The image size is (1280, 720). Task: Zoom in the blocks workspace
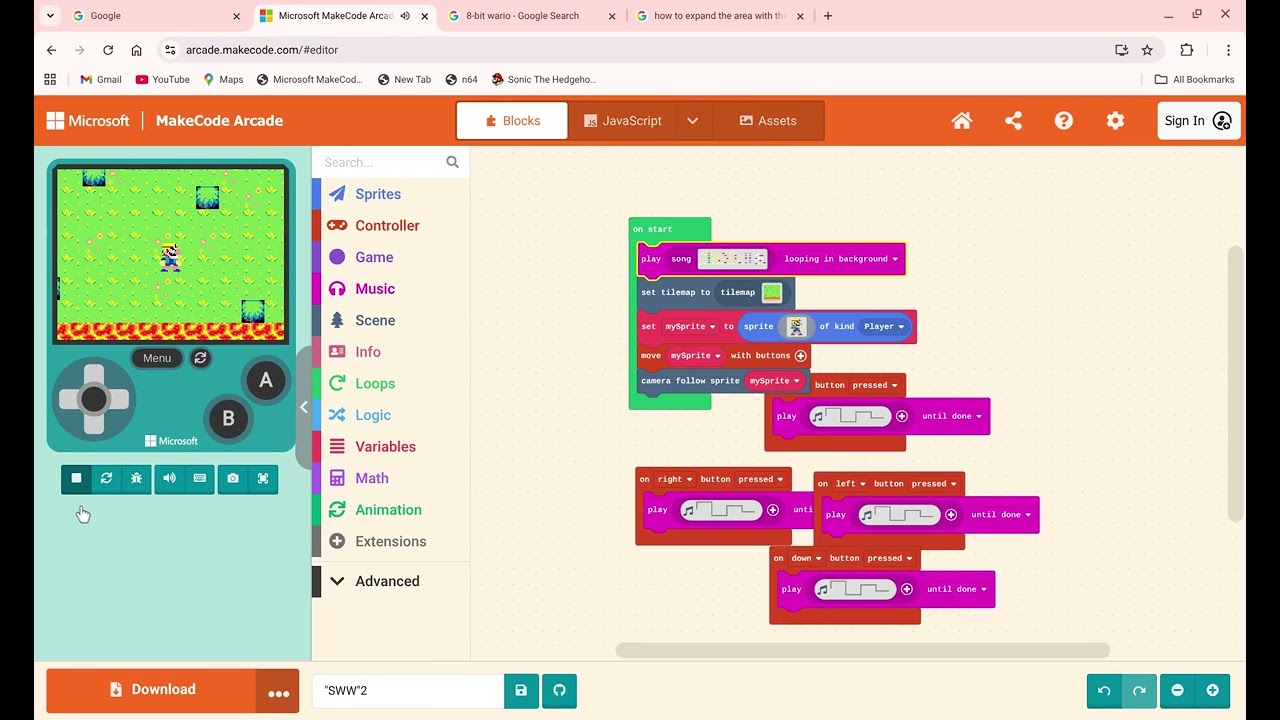(x=1212, y=690)
